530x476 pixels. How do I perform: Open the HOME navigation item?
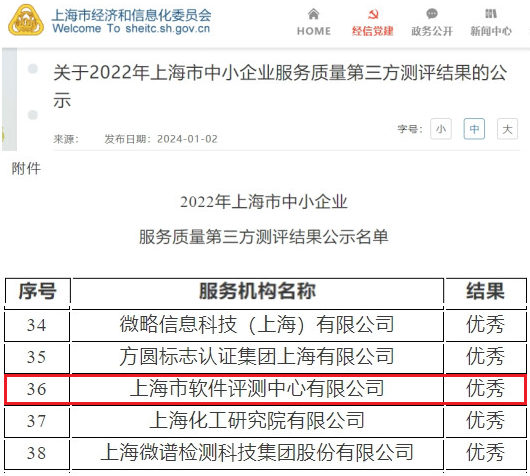pyautogui.click(x=314, y=22)
